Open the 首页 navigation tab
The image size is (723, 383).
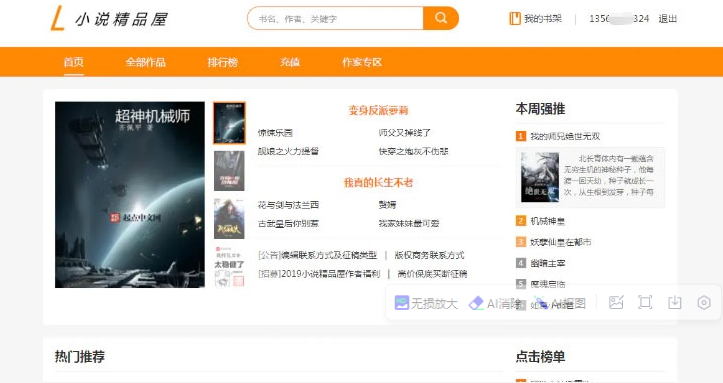pos(74,62)
